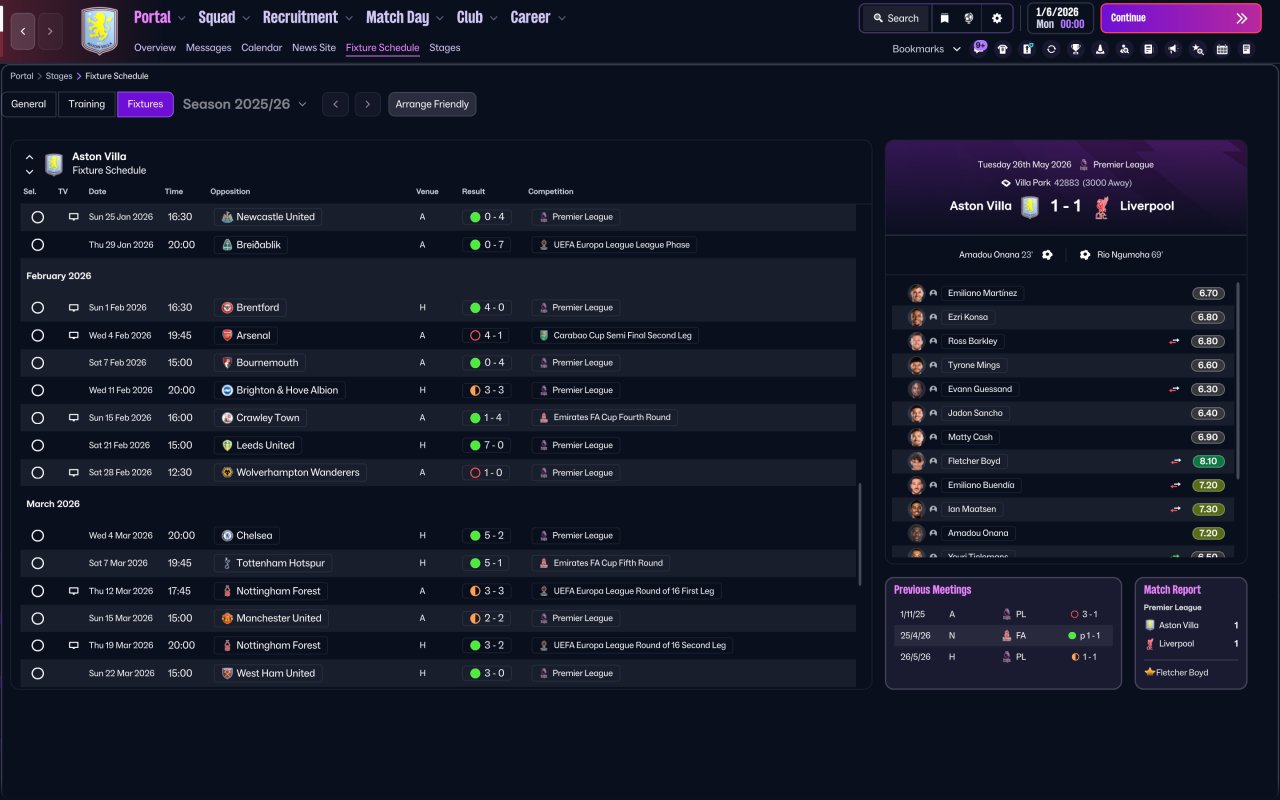Click Fletcher Boyd's player portrait in ratings list

coord(916,462)
